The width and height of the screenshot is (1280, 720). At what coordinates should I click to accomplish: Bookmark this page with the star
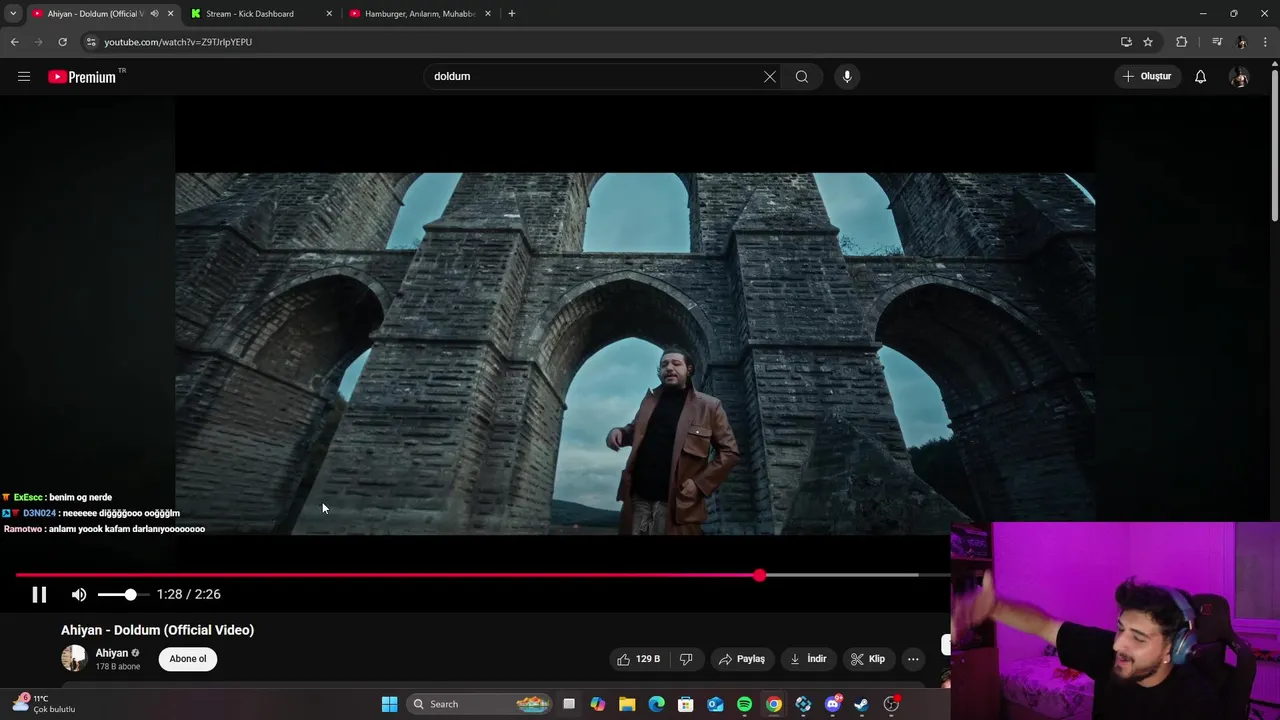tap(1148, 42)
